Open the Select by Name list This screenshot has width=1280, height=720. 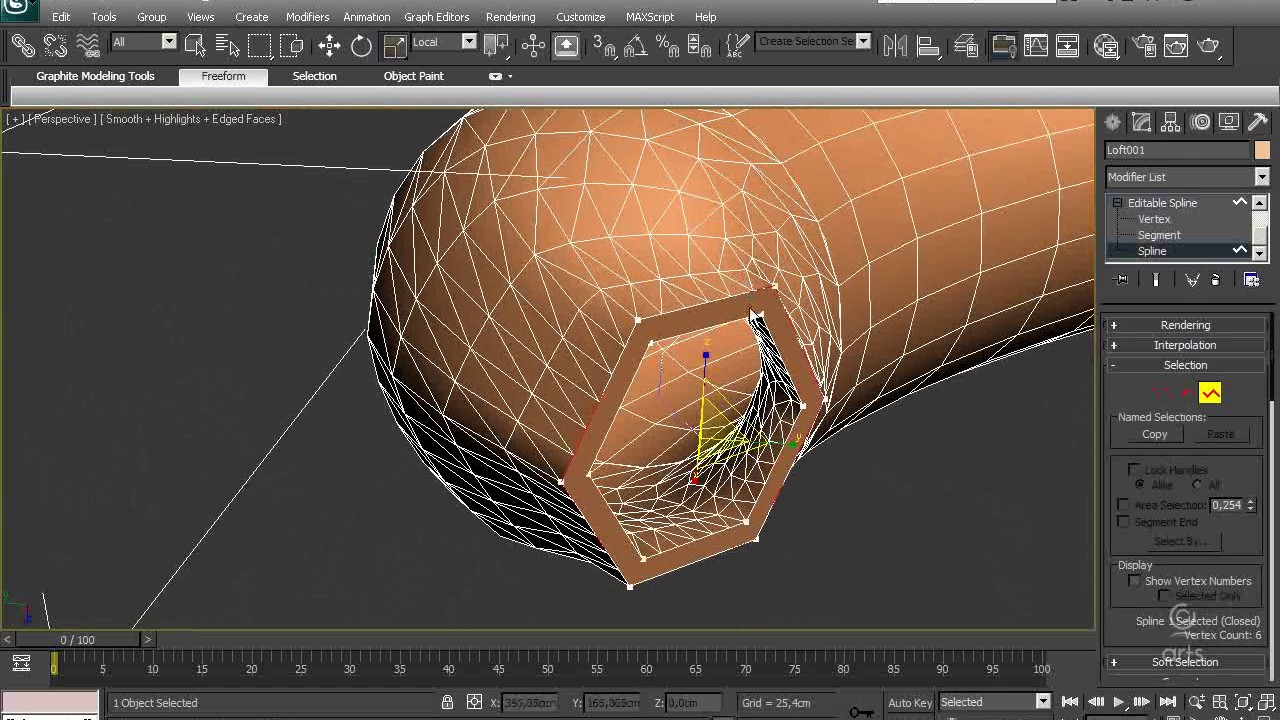pyautogui.click(x=227, y=44)
